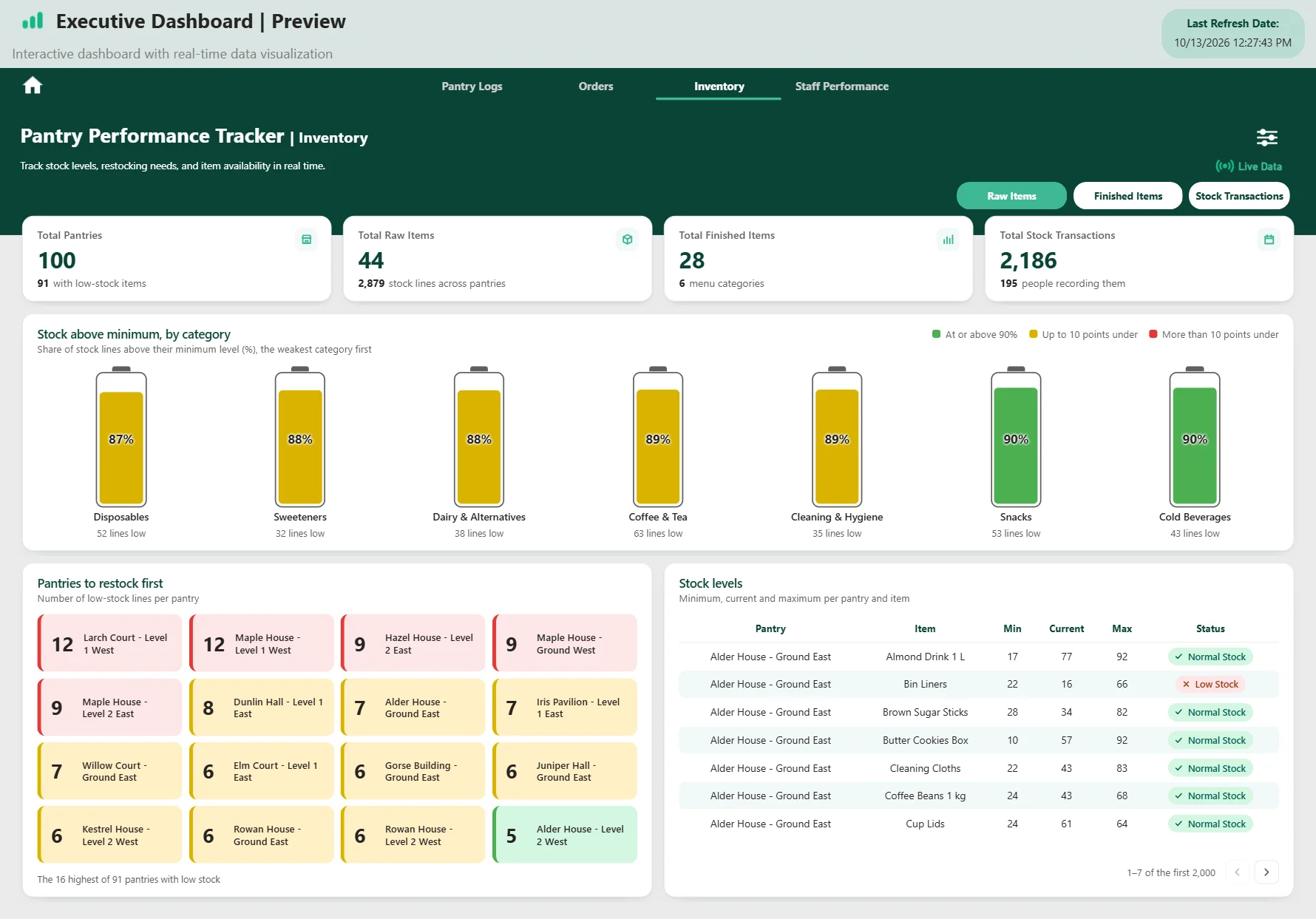The width and height of the screenshot is (1316, 919).
Task: Select the Larch Court - Level 1 West tile
Action: (x=110, y=643)
